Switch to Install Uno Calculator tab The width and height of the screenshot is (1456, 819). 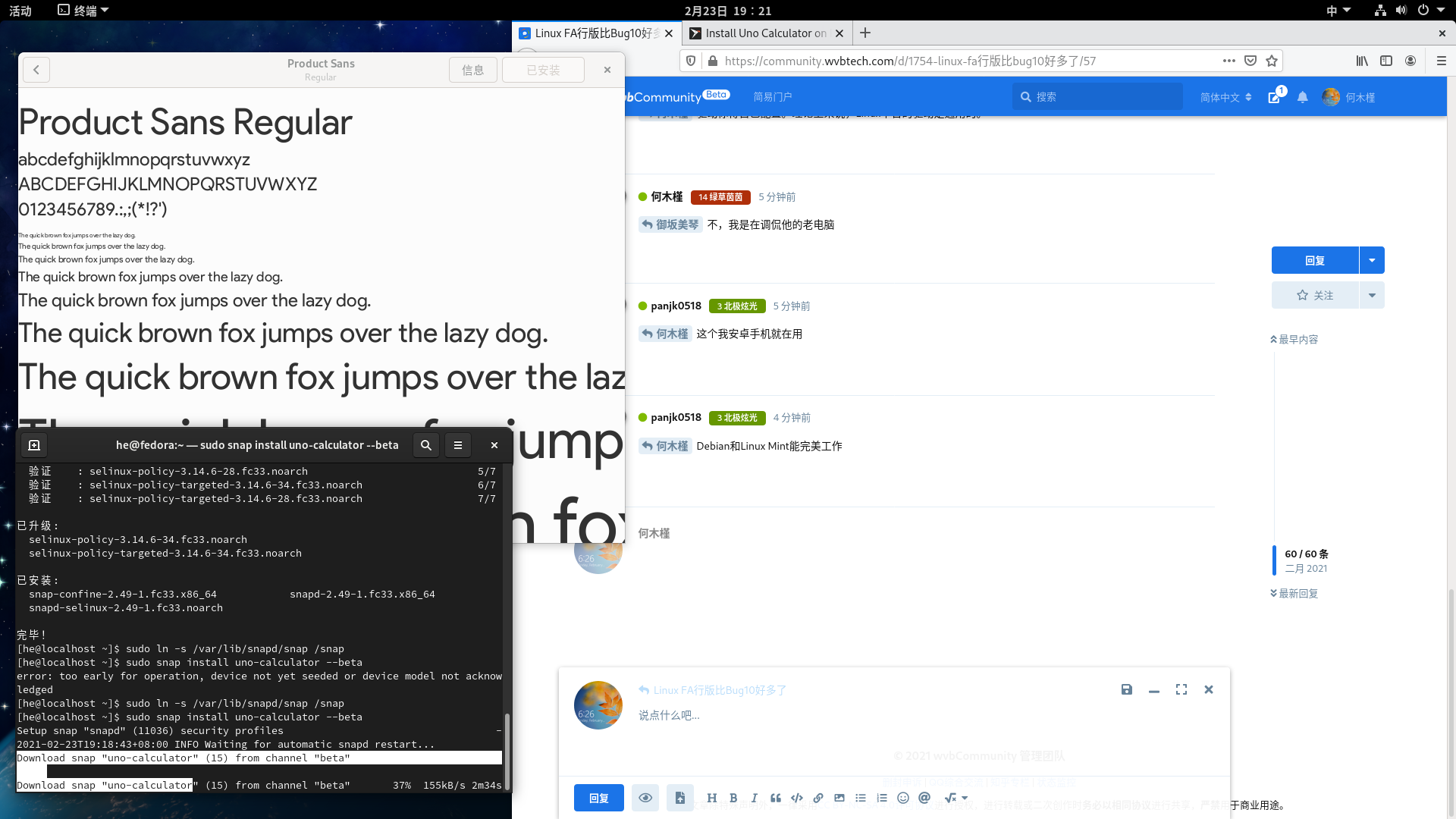tap(766, 33)
